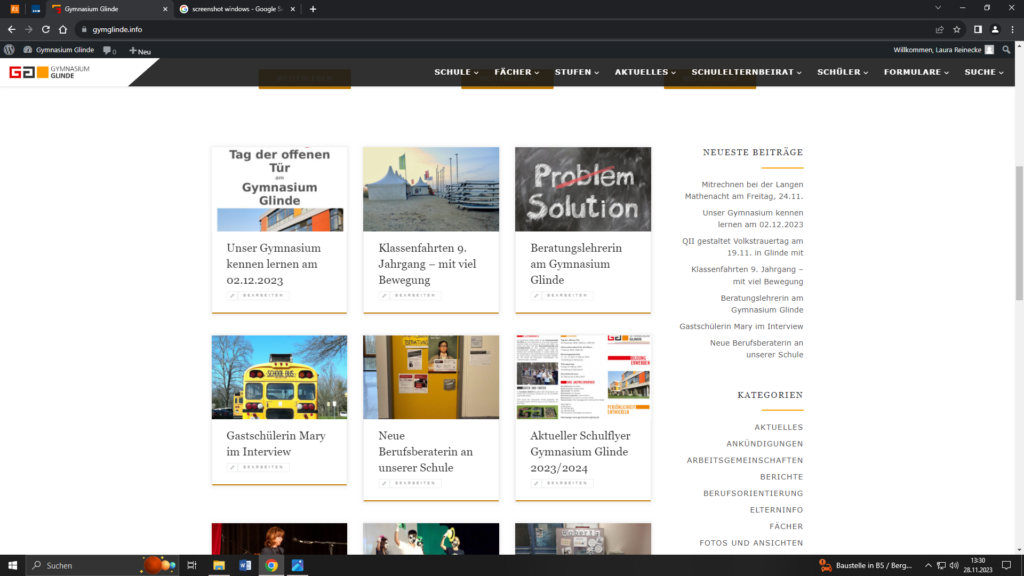Expand the SCHULE navigation dropdown

pyautogui.click(x=456, y=72)
